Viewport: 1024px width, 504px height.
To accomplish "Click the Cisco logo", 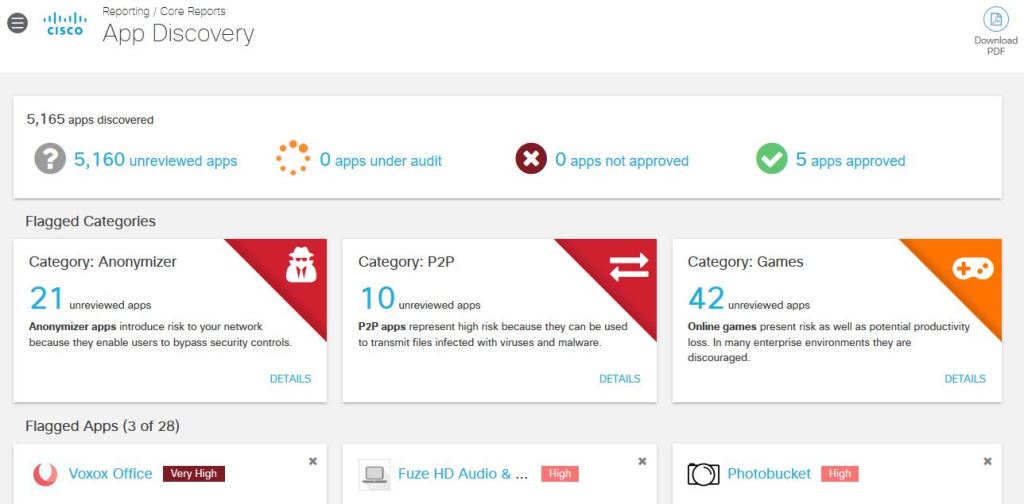I will (x=66, y=24).
